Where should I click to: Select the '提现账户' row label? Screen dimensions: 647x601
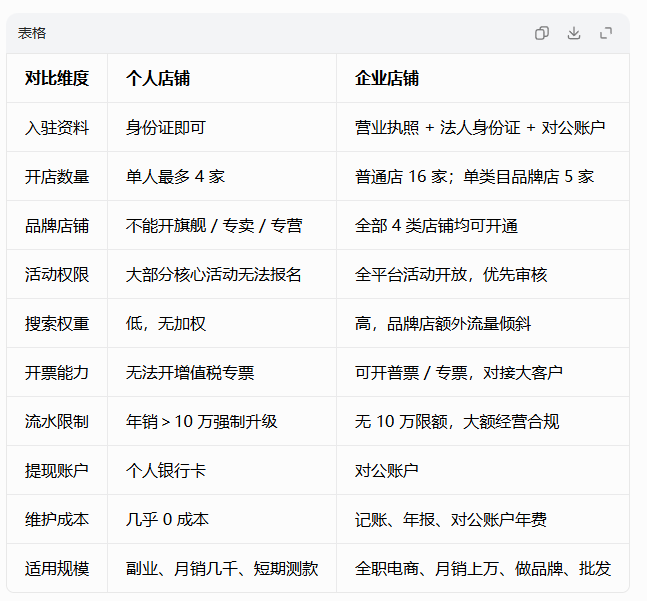pyautogui.click(x=57, y=471)
